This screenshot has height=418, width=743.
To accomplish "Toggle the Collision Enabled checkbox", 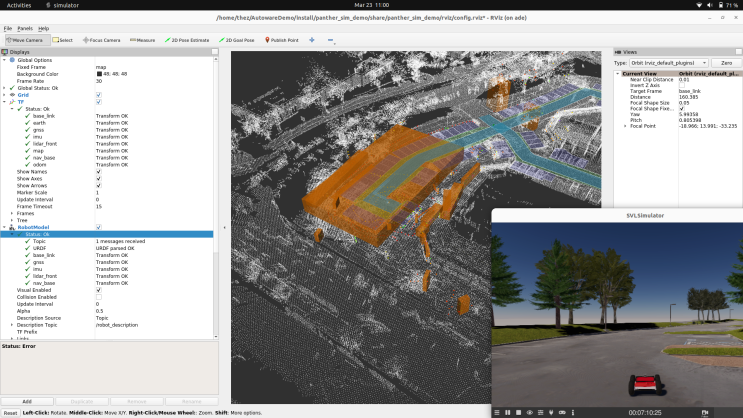I will pyautogui.click(x=98, y=297).
